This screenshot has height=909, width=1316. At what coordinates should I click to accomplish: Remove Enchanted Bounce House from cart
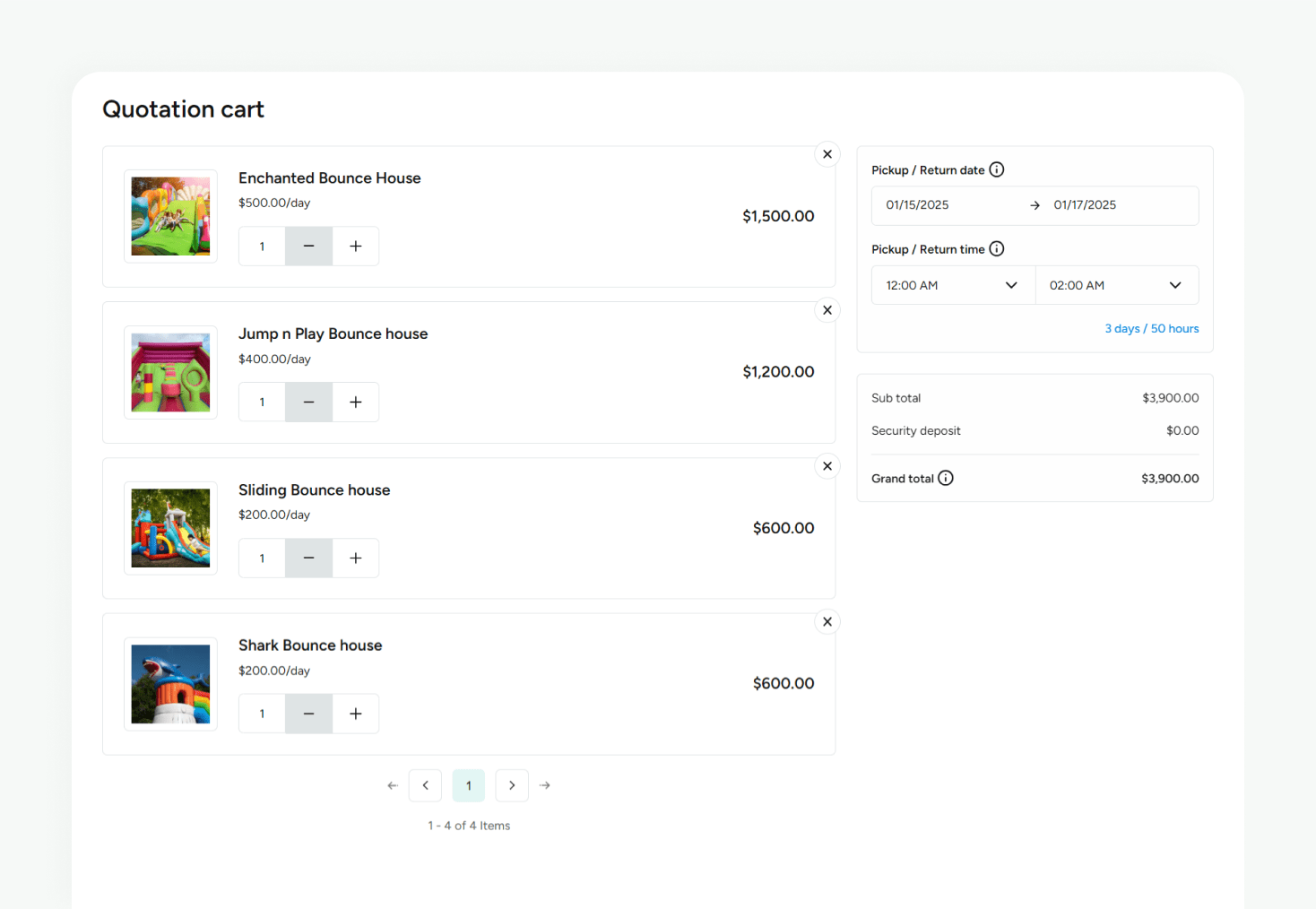pyautogui.click(x=827, y=154)
